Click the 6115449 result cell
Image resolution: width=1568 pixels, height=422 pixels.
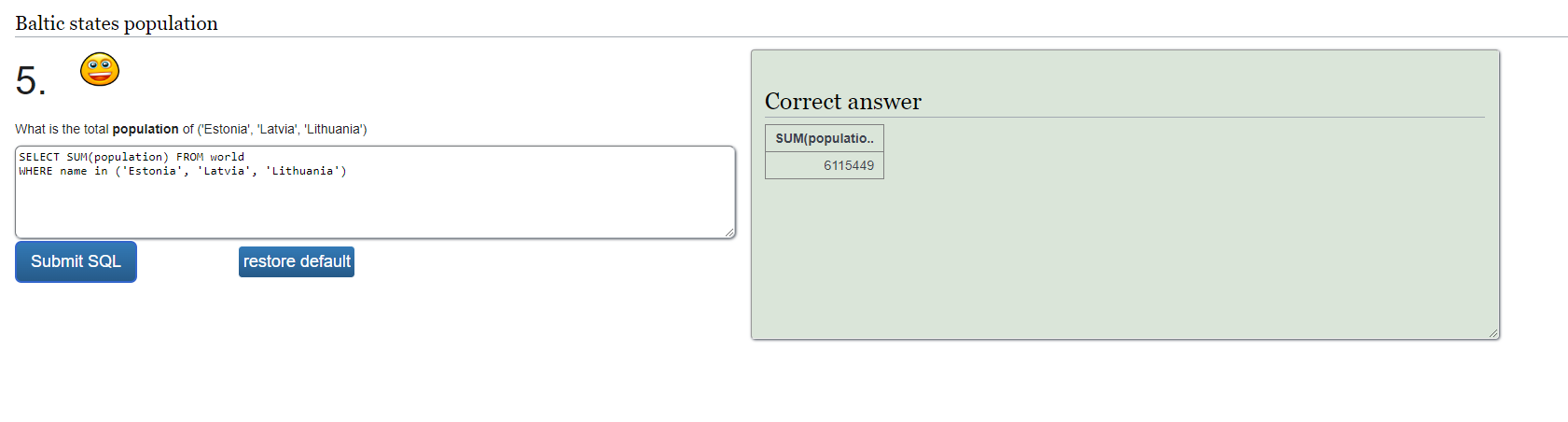pos(825,165)
